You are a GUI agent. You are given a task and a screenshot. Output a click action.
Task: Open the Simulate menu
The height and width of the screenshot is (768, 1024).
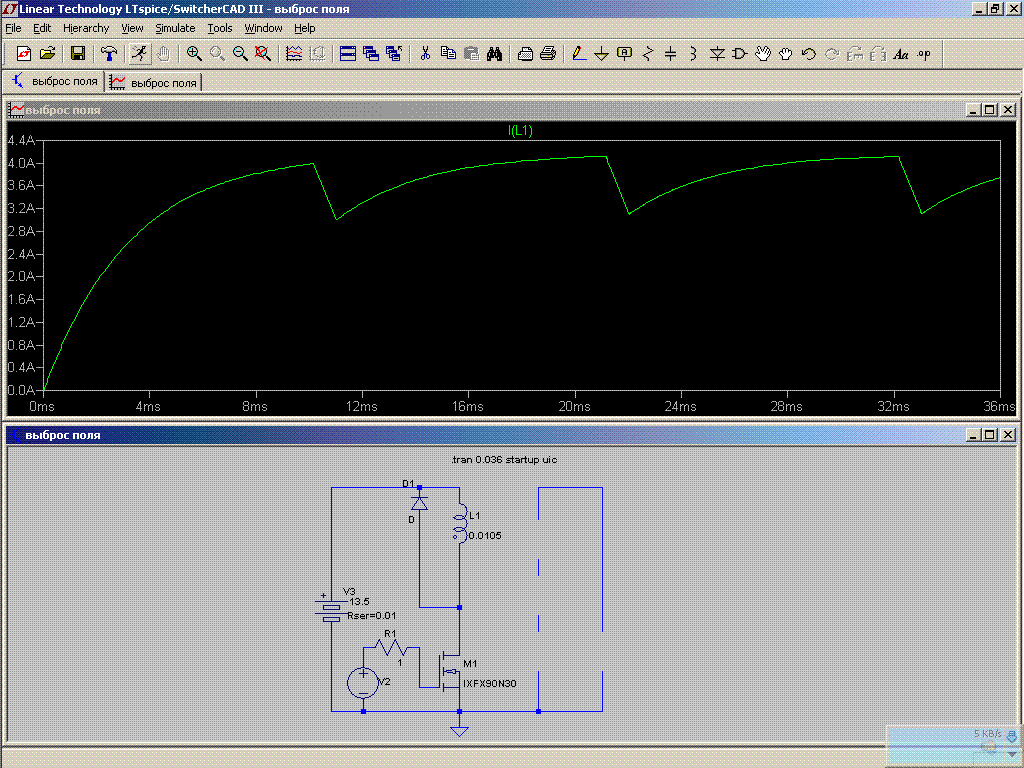click(x=175, y=28)
